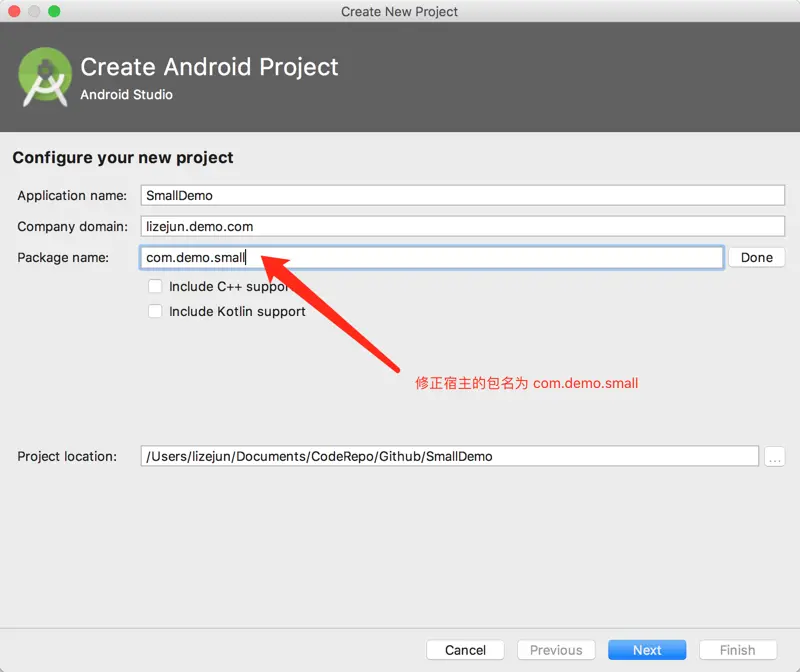Zoom window with the green title-bar button
The width and height of the screenshot is (800, 672).
[x=54, y=11]
